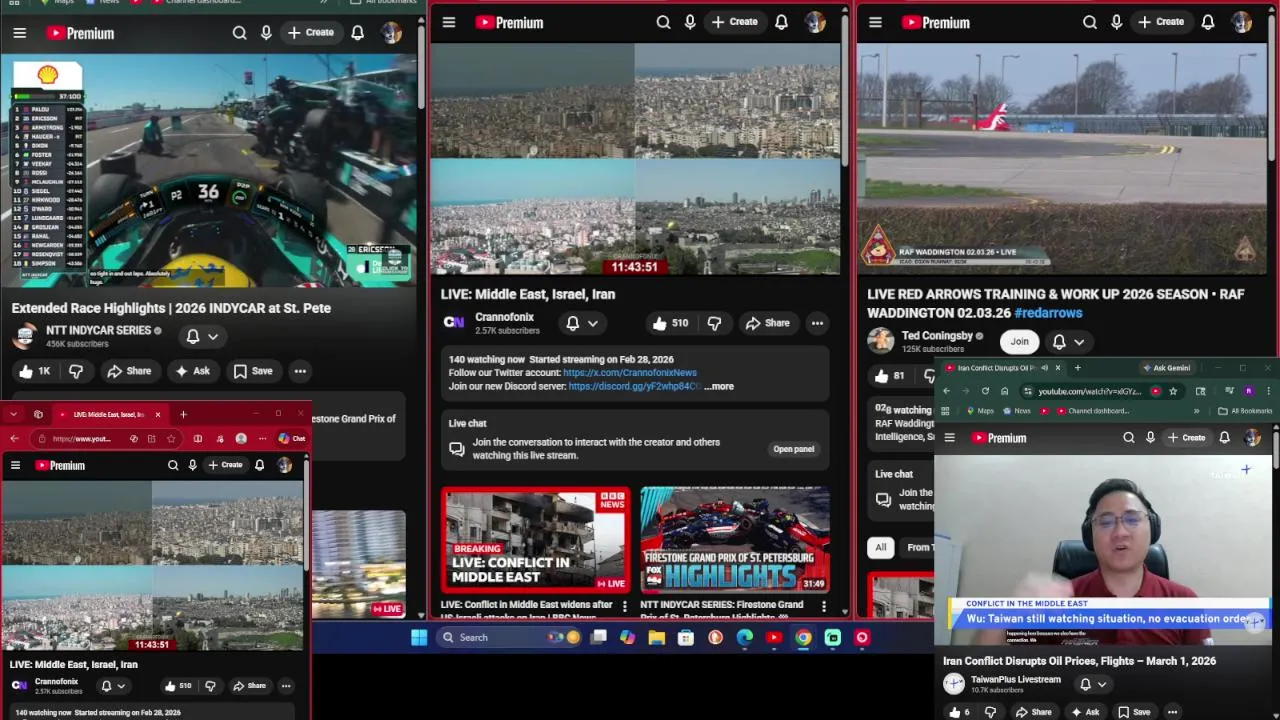Share the center Crannofonix live stream
Screen dimensions: 1280x720
767,323
